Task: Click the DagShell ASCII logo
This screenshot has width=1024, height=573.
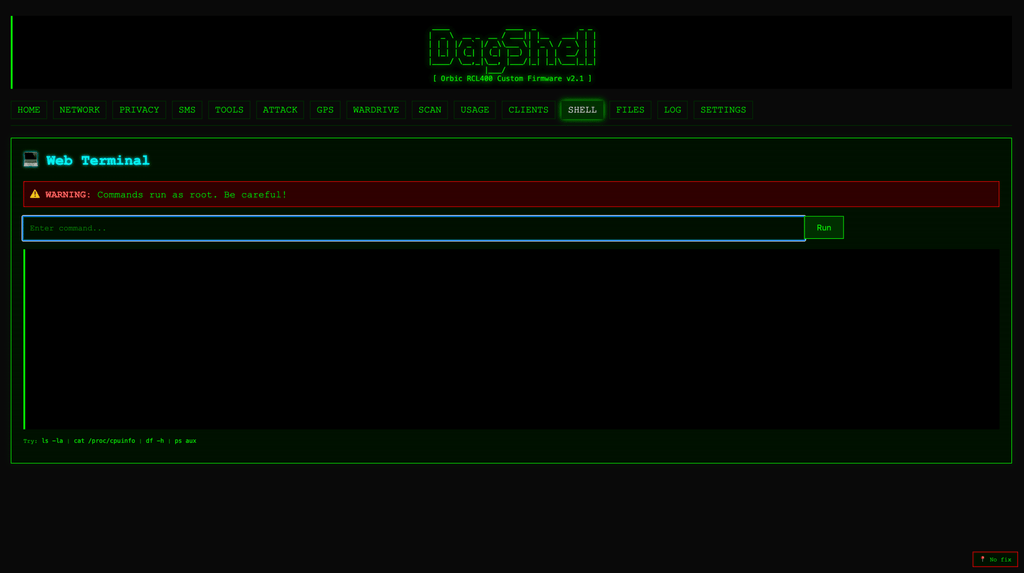Action: coord(512,49)
